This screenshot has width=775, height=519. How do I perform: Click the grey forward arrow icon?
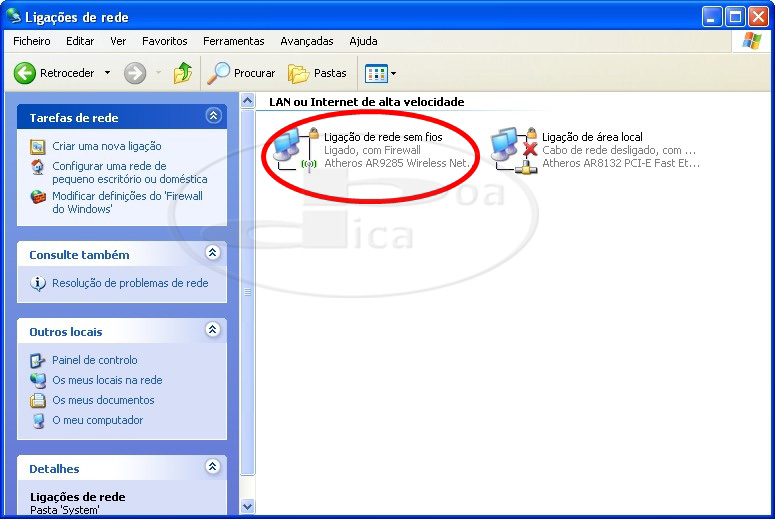tap(135, 73)
